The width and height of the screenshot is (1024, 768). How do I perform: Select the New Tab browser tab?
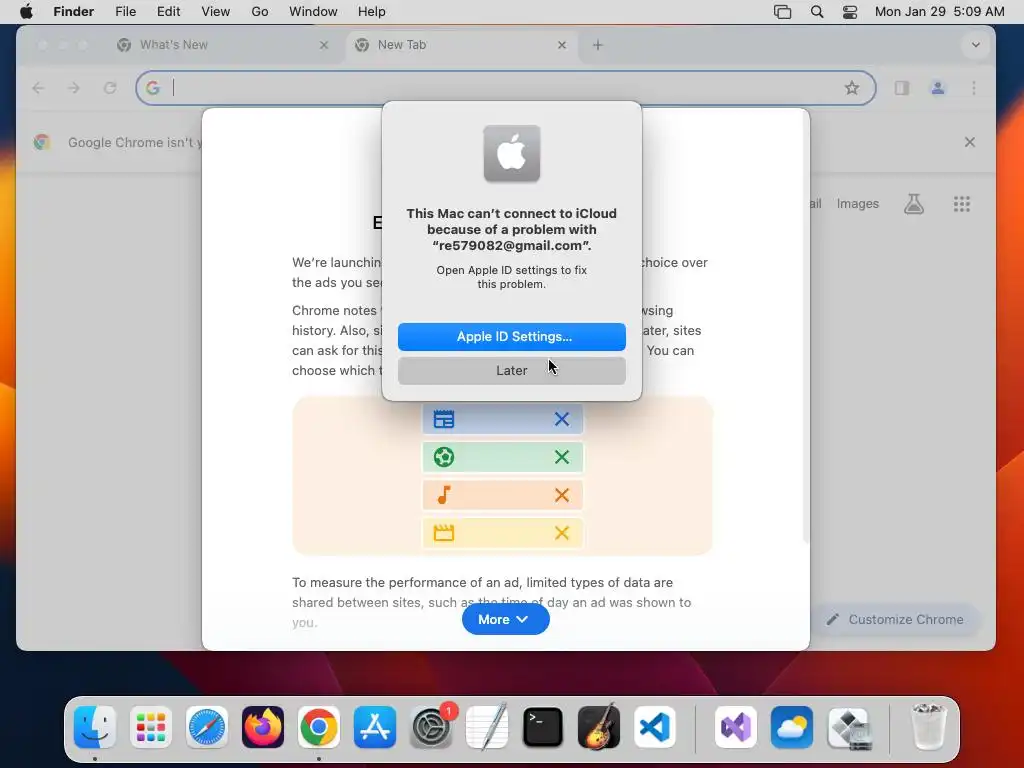(460, 45)
